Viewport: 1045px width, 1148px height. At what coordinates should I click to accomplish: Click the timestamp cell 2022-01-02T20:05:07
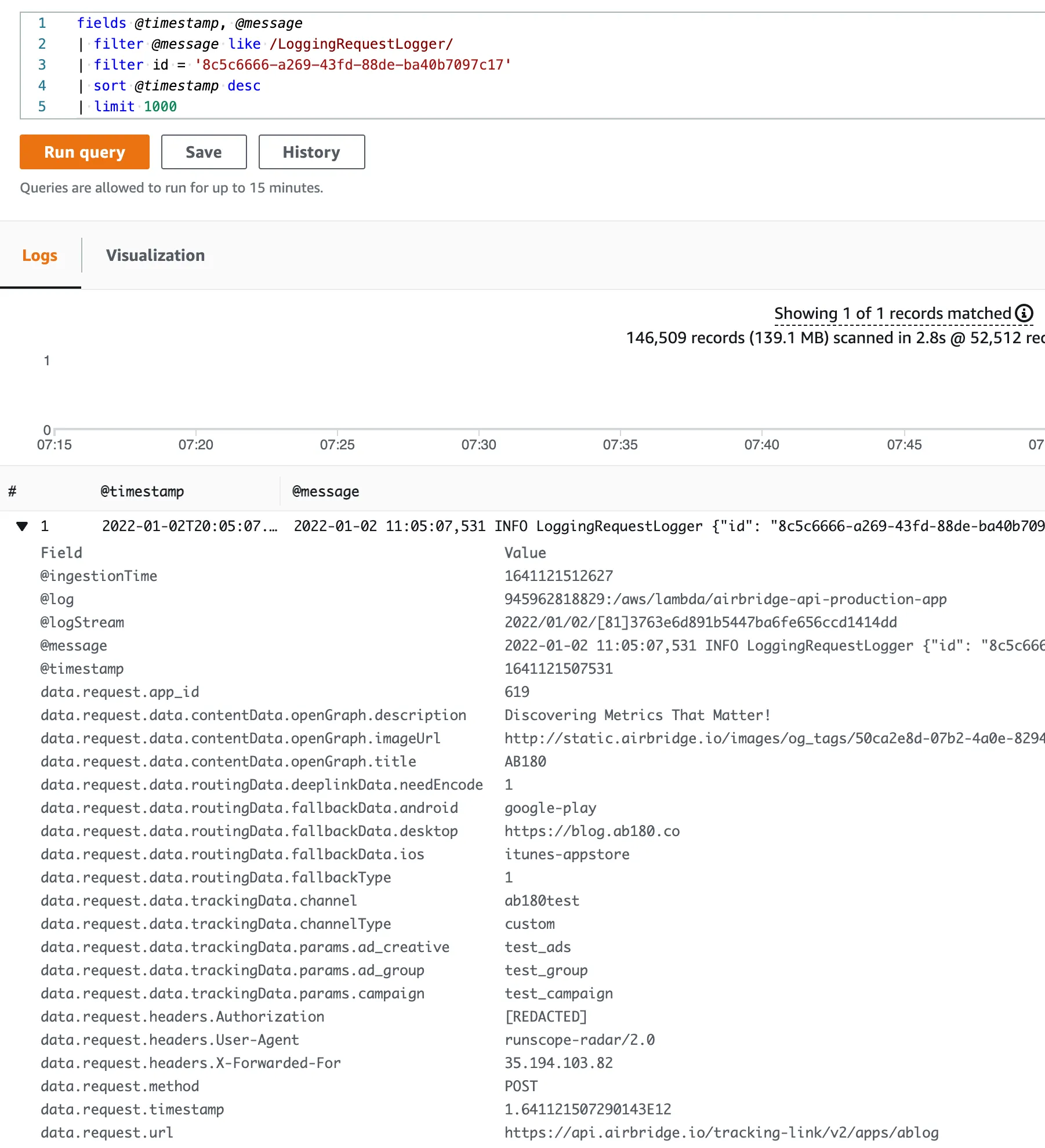(190, 526)
